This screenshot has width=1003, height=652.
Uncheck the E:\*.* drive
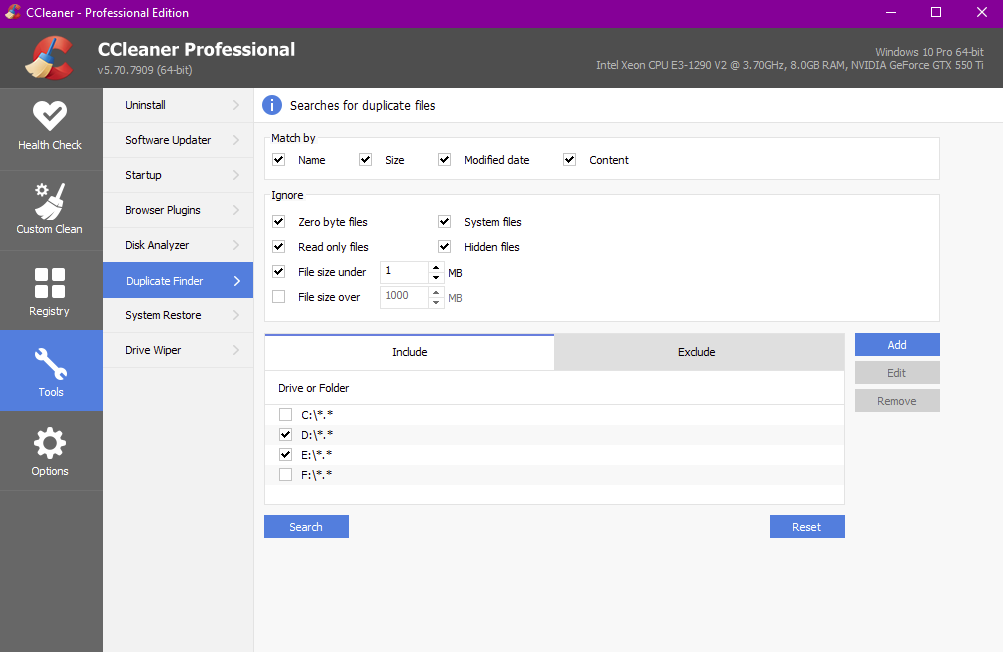click(x=285, y=454)
